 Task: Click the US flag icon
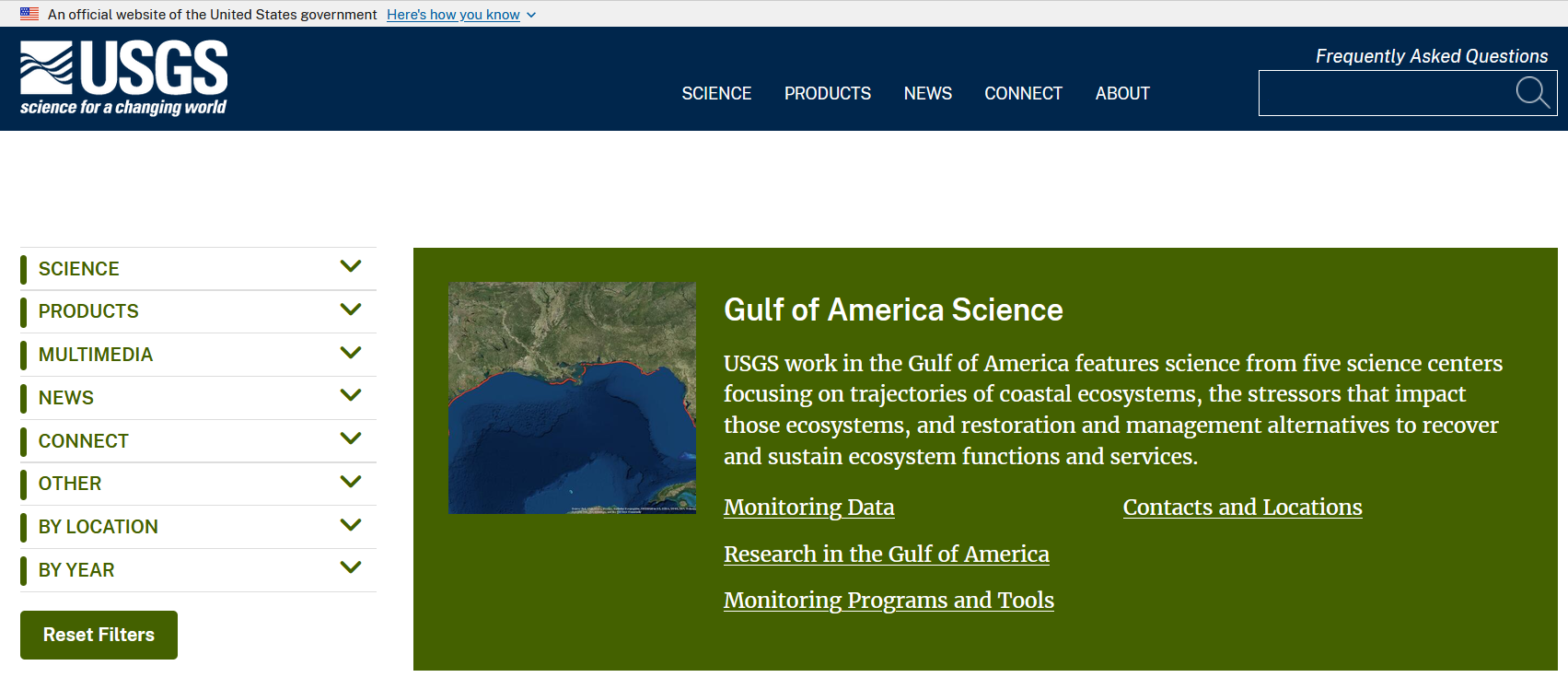[x=29, y=14]
